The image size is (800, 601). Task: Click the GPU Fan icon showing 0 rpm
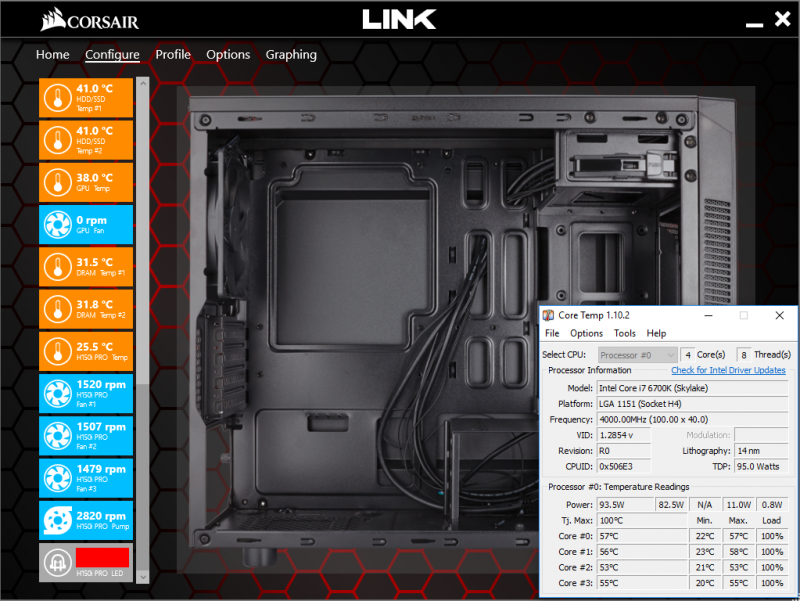[58, 225]
